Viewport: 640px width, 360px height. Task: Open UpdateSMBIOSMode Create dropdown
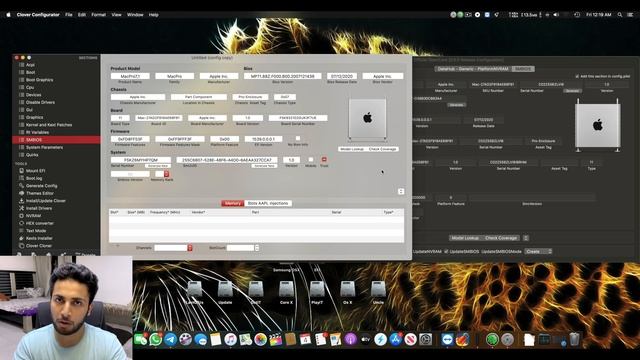click(x=538, y=251)
